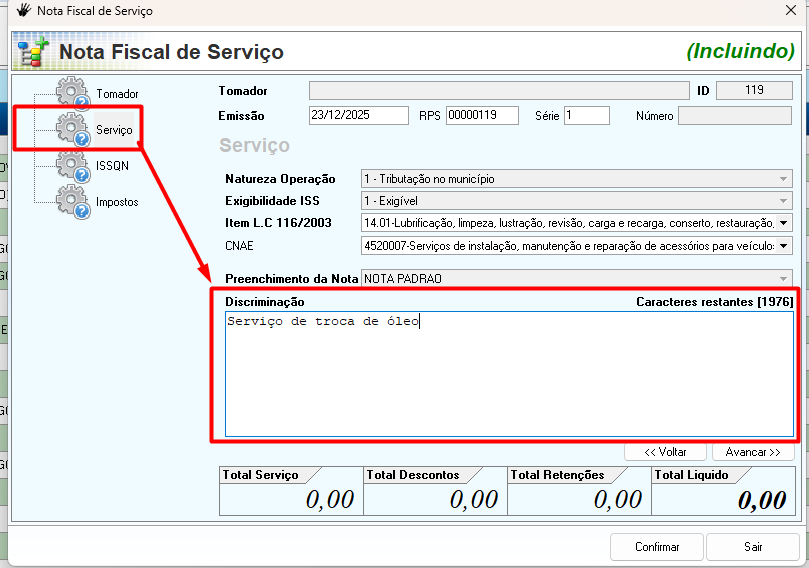
Task: Click the Nota Fiscal header icon
Action: pyautogui.click(x=33, y=52)
